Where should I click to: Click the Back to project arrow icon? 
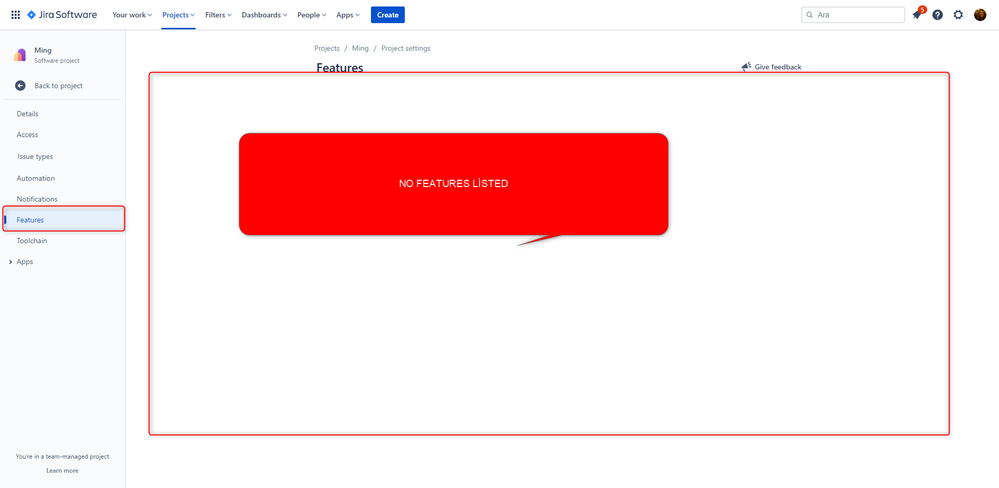click(x=20, y=85)
